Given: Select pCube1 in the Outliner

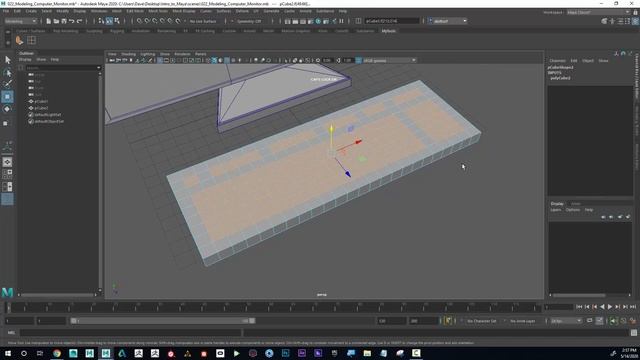Looking at the screenshot, I should tap(41, 101).
